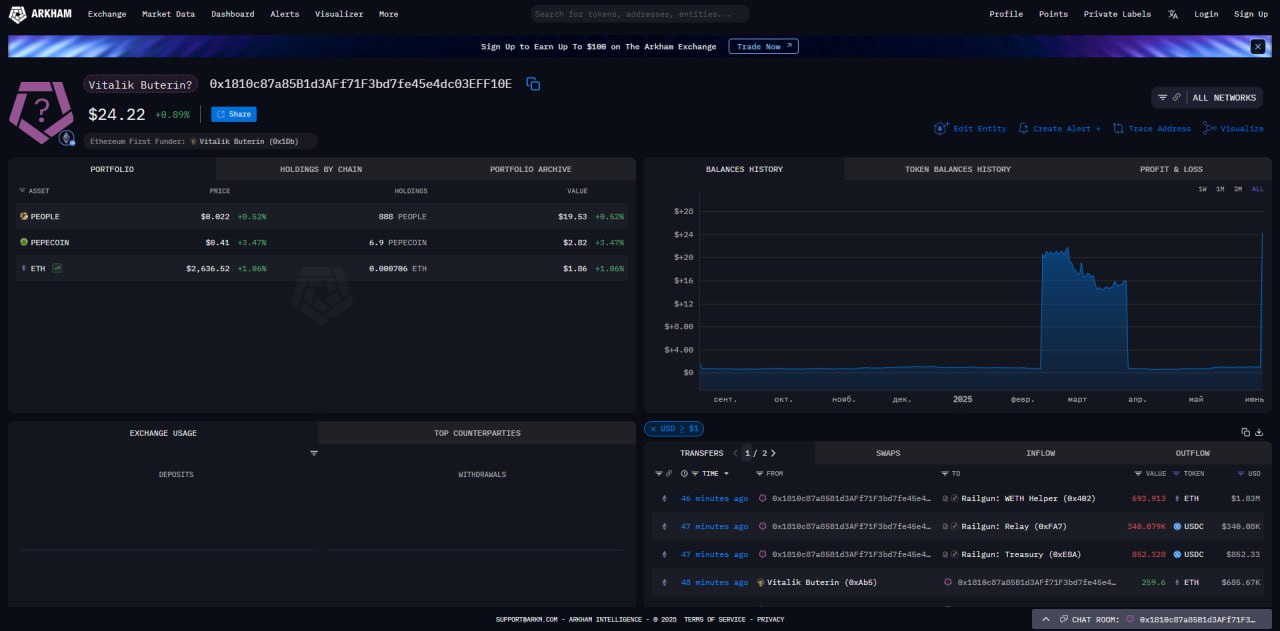Select the 3M chart range
The height and width of the screenshot is (631, 1280).
pyautogui.click(x=1238, y=189)
